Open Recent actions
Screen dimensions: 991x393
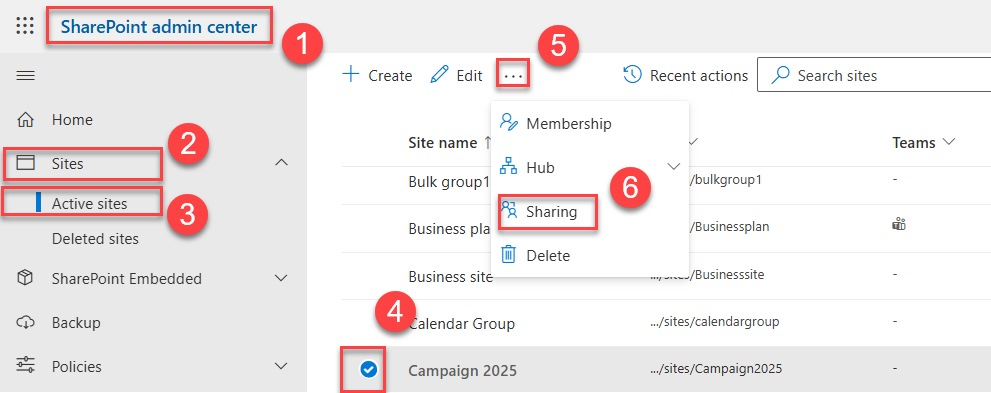click(685, 76)
